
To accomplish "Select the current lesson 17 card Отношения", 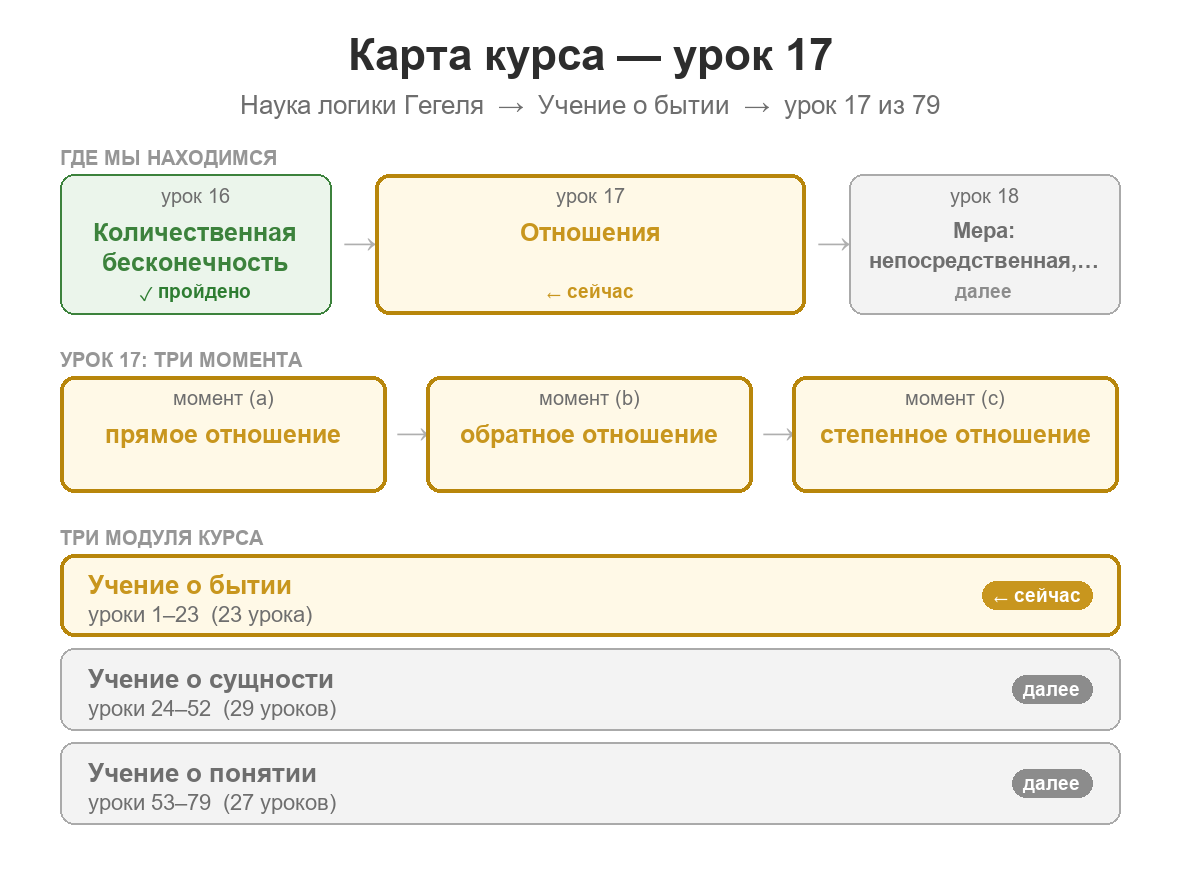I will click(590, 245).
